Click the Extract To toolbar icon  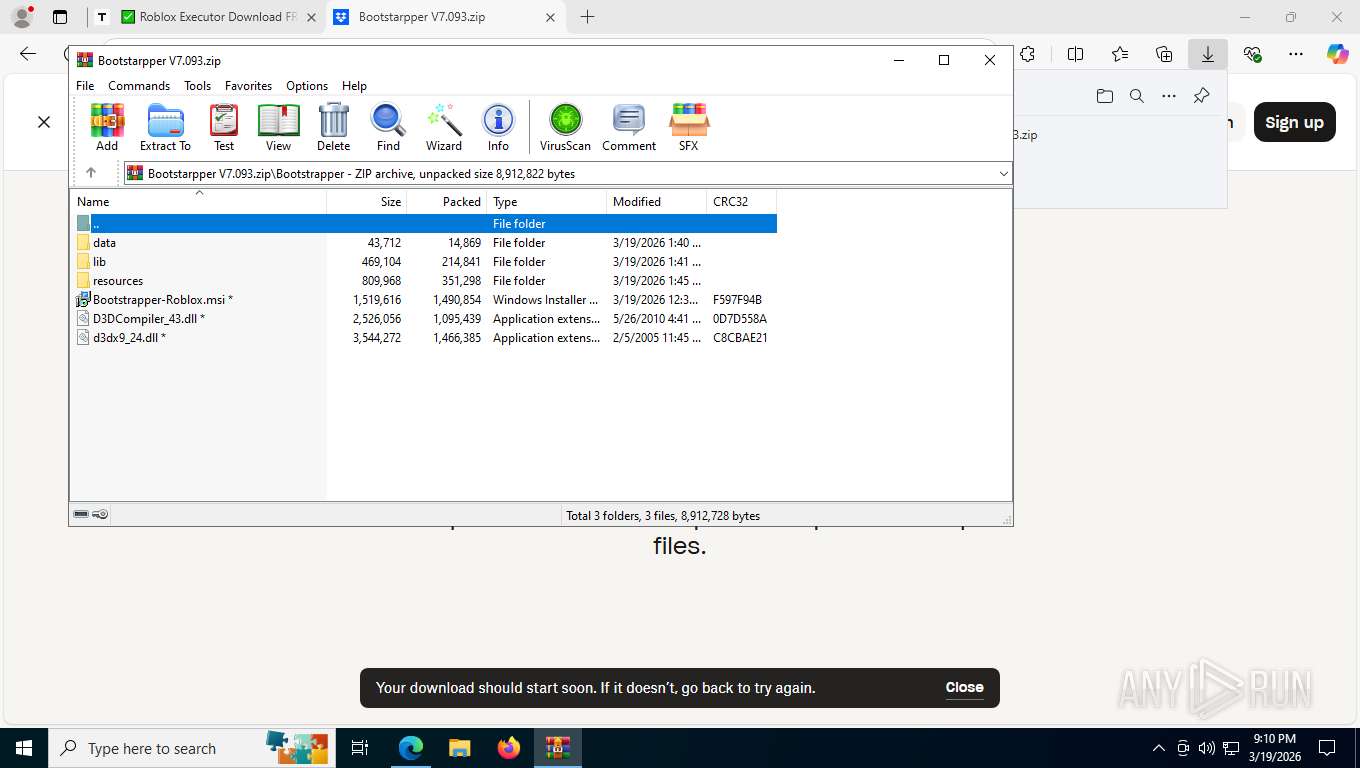pos(165,127)
